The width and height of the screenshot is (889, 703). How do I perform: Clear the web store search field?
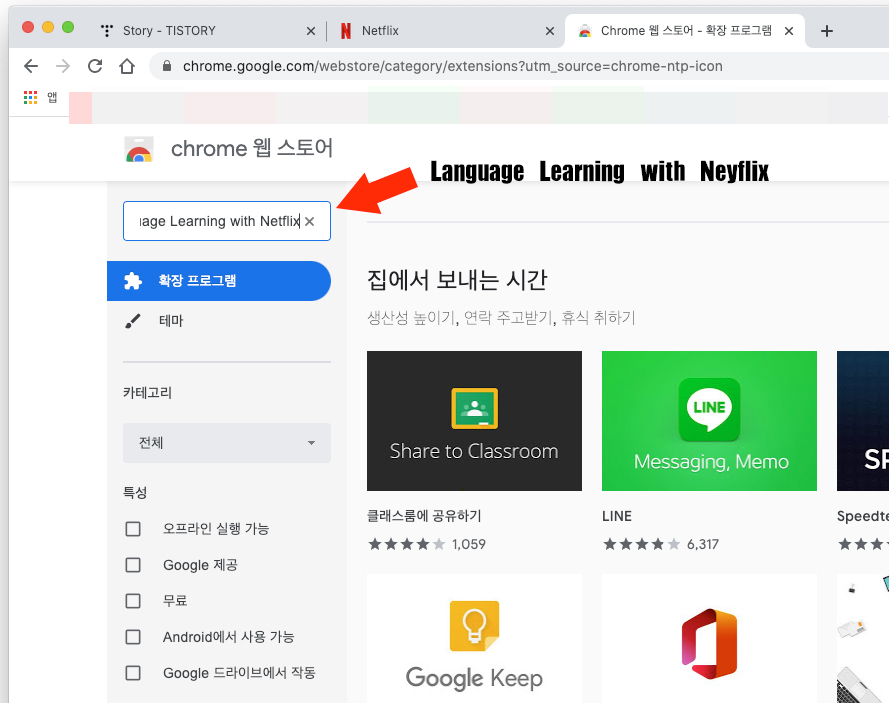[310, 221]
